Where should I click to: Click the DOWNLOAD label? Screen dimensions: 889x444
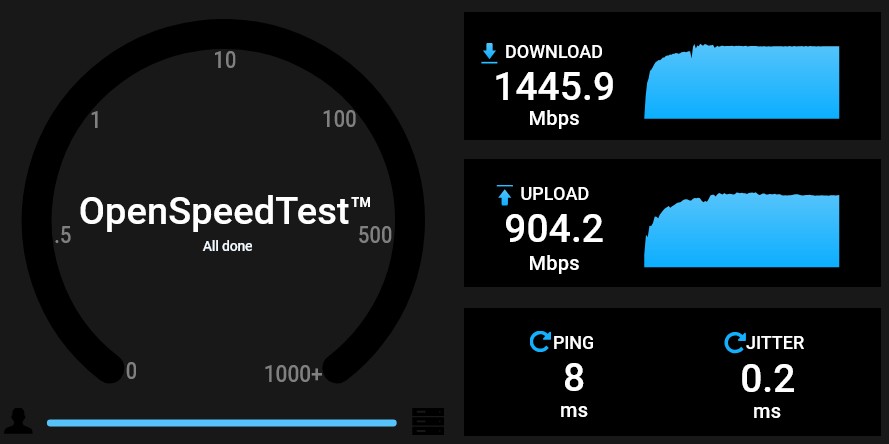[553, 52]
